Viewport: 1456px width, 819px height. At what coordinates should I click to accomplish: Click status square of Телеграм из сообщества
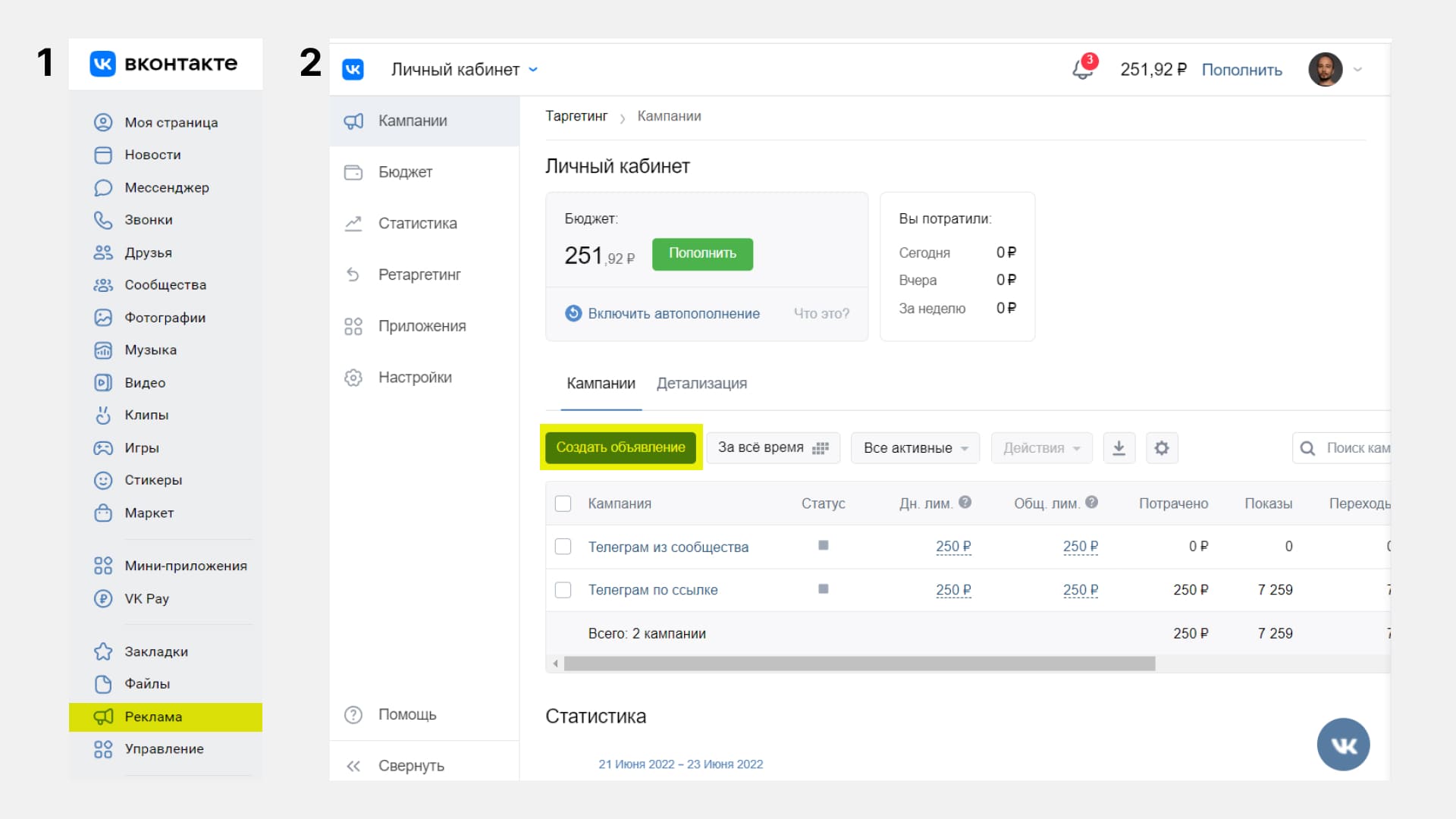(x=824, y=545)
